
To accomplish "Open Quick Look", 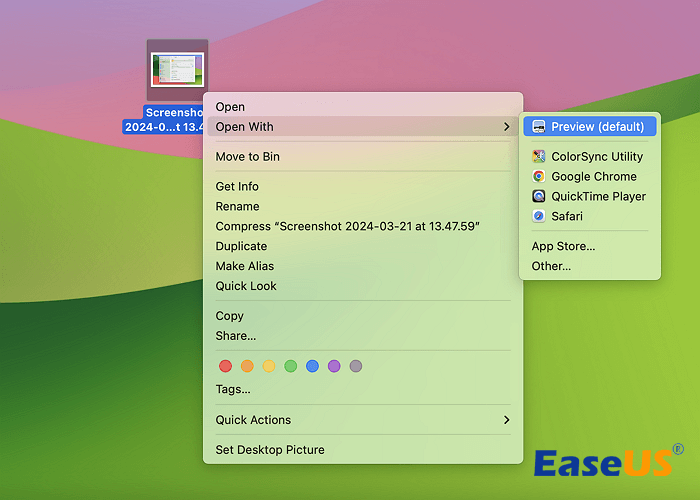I will [363, 286].
